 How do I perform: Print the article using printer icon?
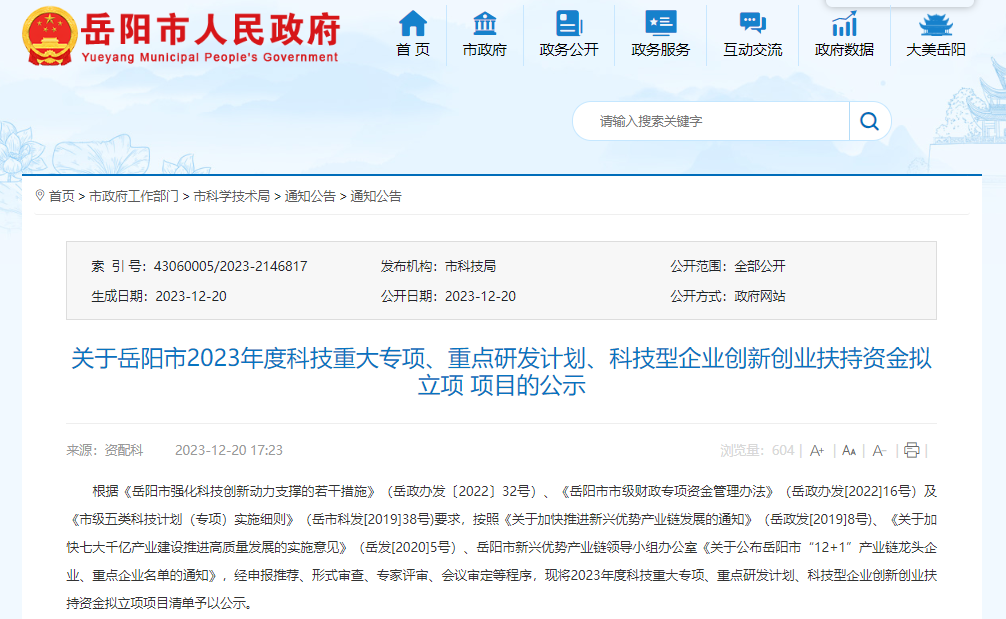(x=911, y=450)
